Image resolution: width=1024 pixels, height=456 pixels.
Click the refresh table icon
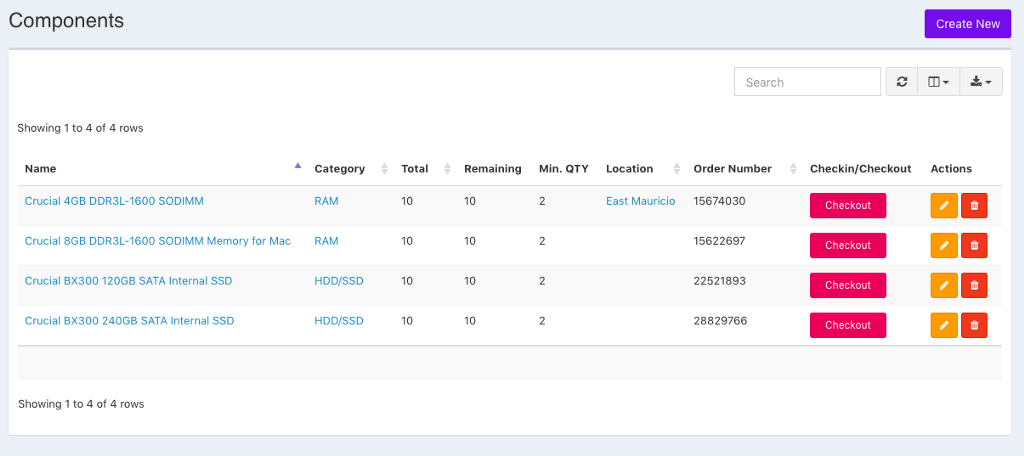pyautogui.click(x=902, y=82)
